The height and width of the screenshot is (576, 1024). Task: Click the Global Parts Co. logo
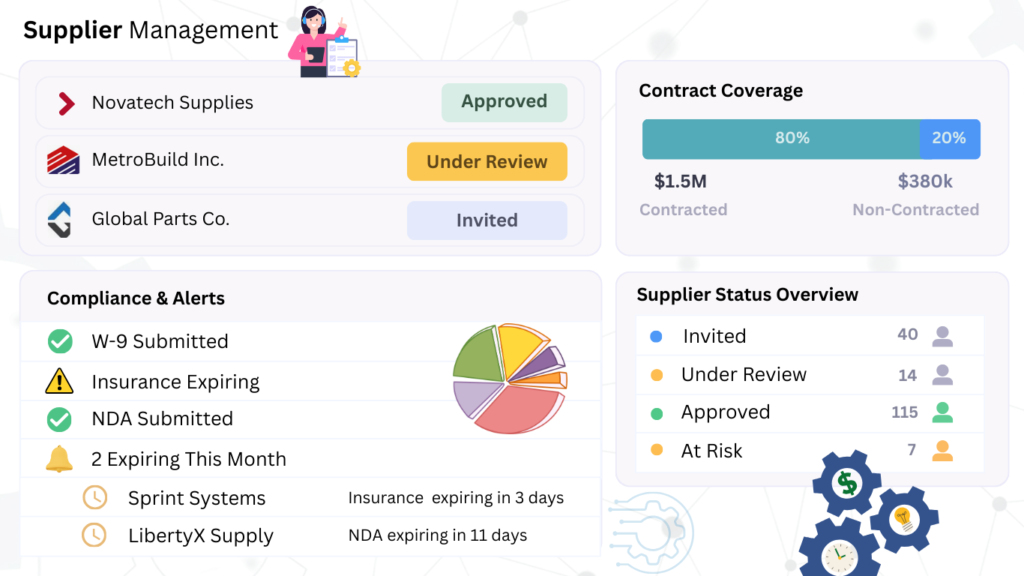(x=61, y=219)
